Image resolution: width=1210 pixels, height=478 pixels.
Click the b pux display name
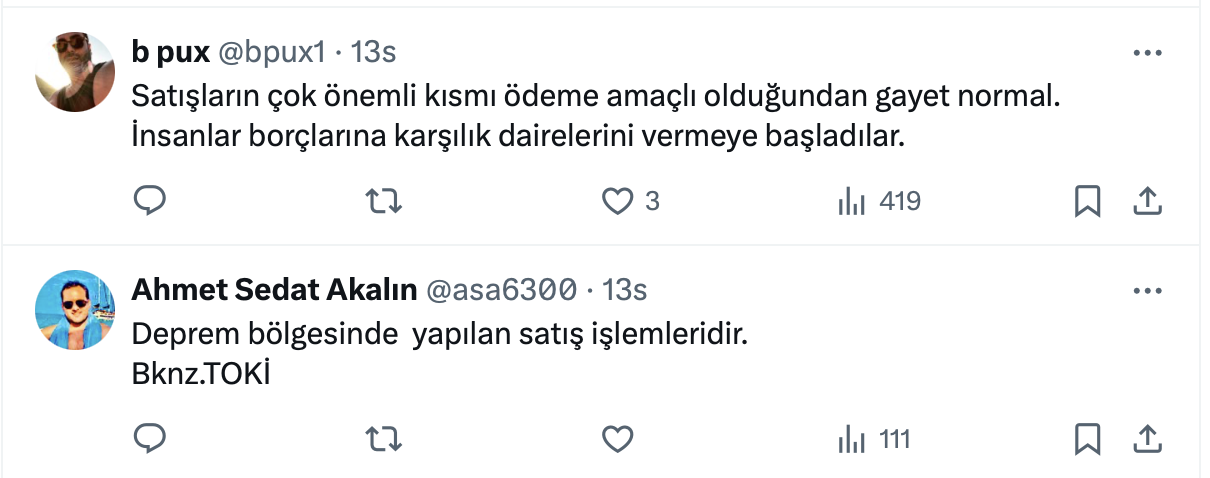[169, 52]
